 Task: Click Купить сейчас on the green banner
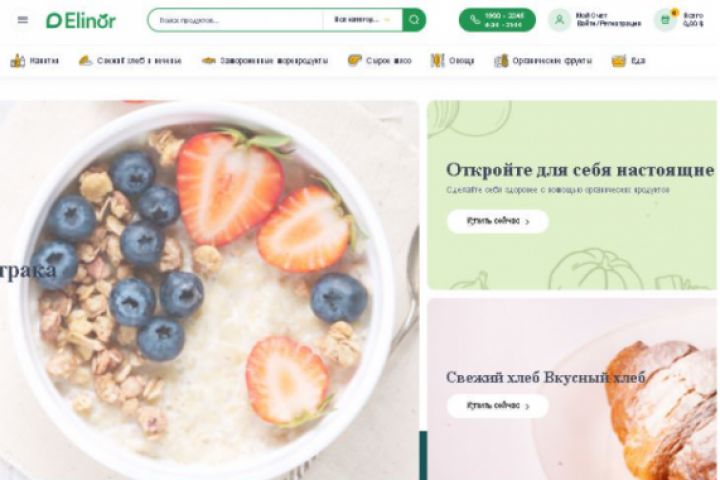click(498, 221)
